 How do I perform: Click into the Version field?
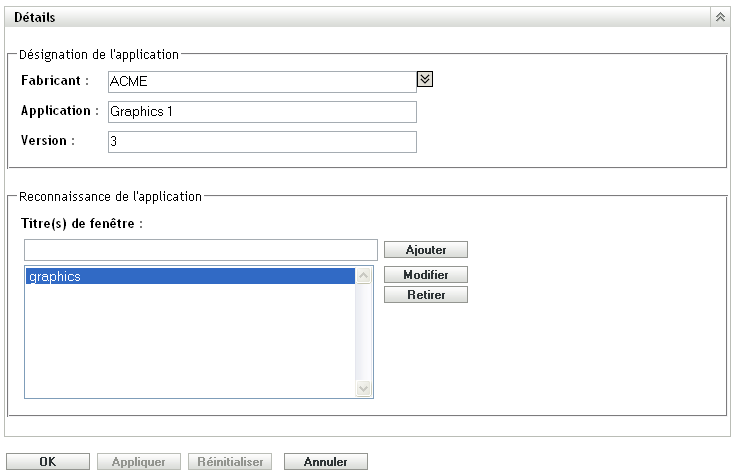261,142
